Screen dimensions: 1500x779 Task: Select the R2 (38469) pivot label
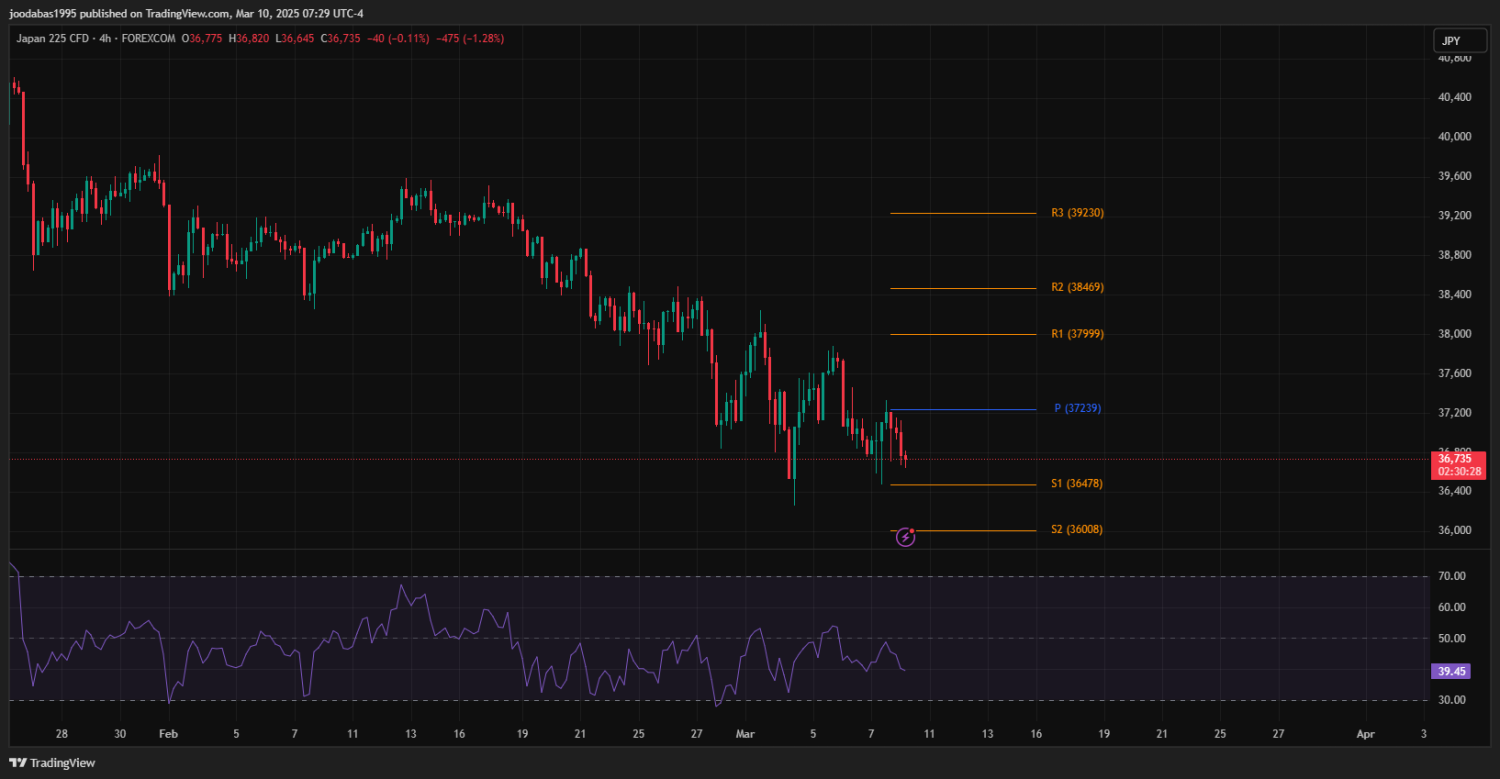point(1077,288)
